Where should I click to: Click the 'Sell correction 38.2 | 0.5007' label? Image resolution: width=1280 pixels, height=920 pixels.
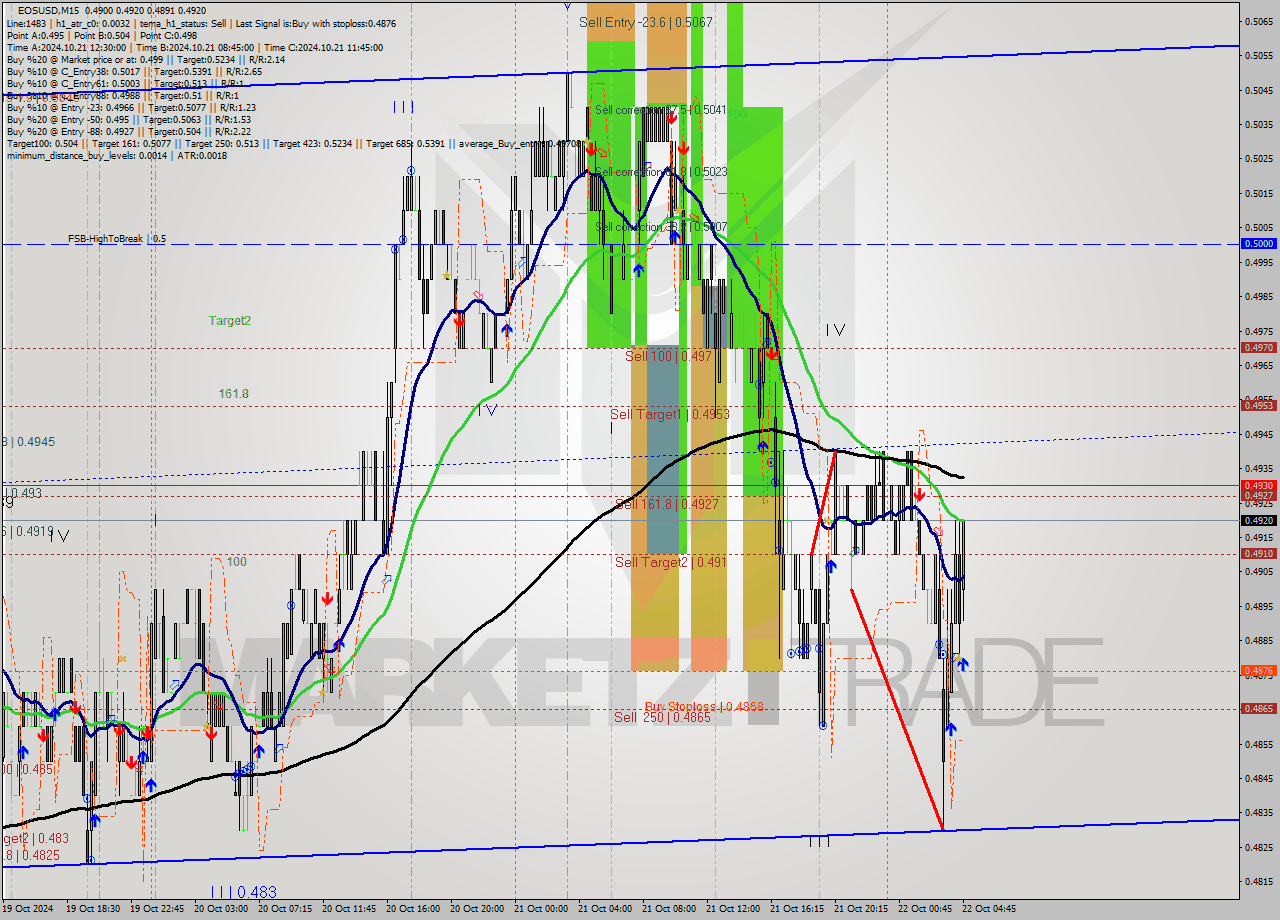tap(660, 227)
